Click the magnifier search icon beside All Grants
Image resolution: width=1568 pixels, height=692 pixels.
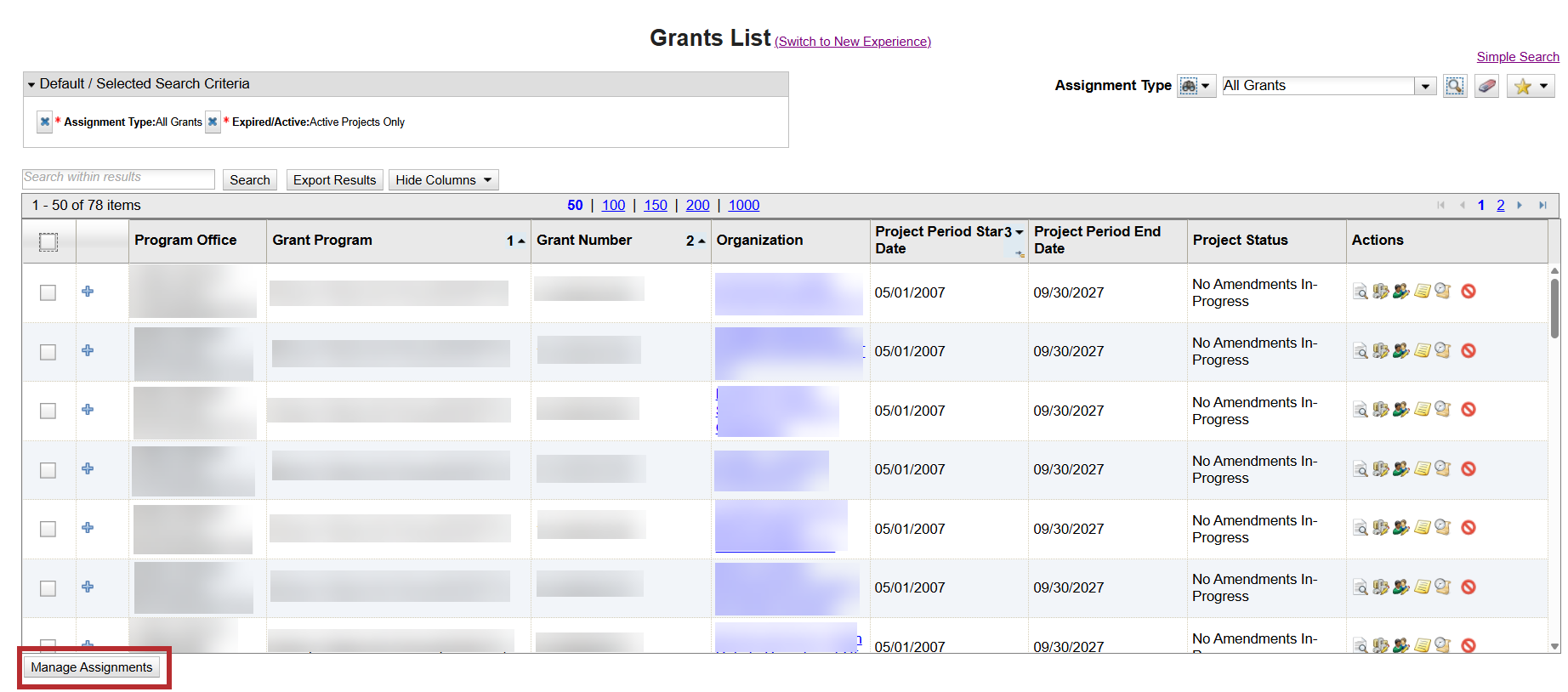pos(1454,86)
